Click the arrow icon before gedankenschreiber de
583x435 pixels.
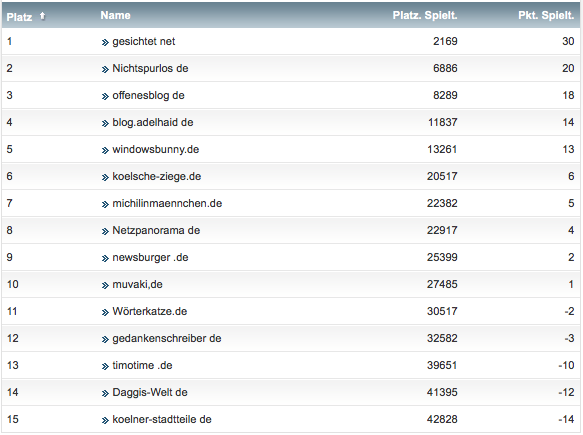click(x=105, y=339)
